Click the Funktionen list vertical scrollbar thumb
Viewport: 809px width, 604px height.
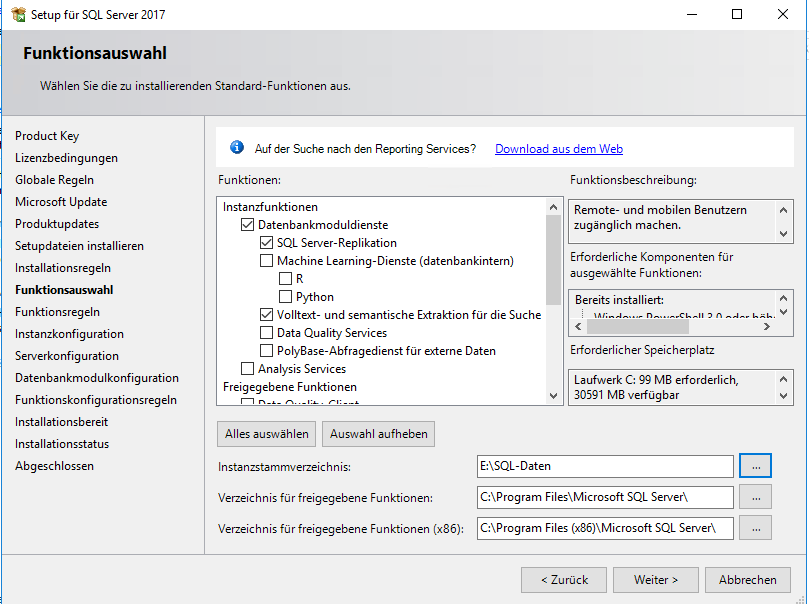coord(554,259)
